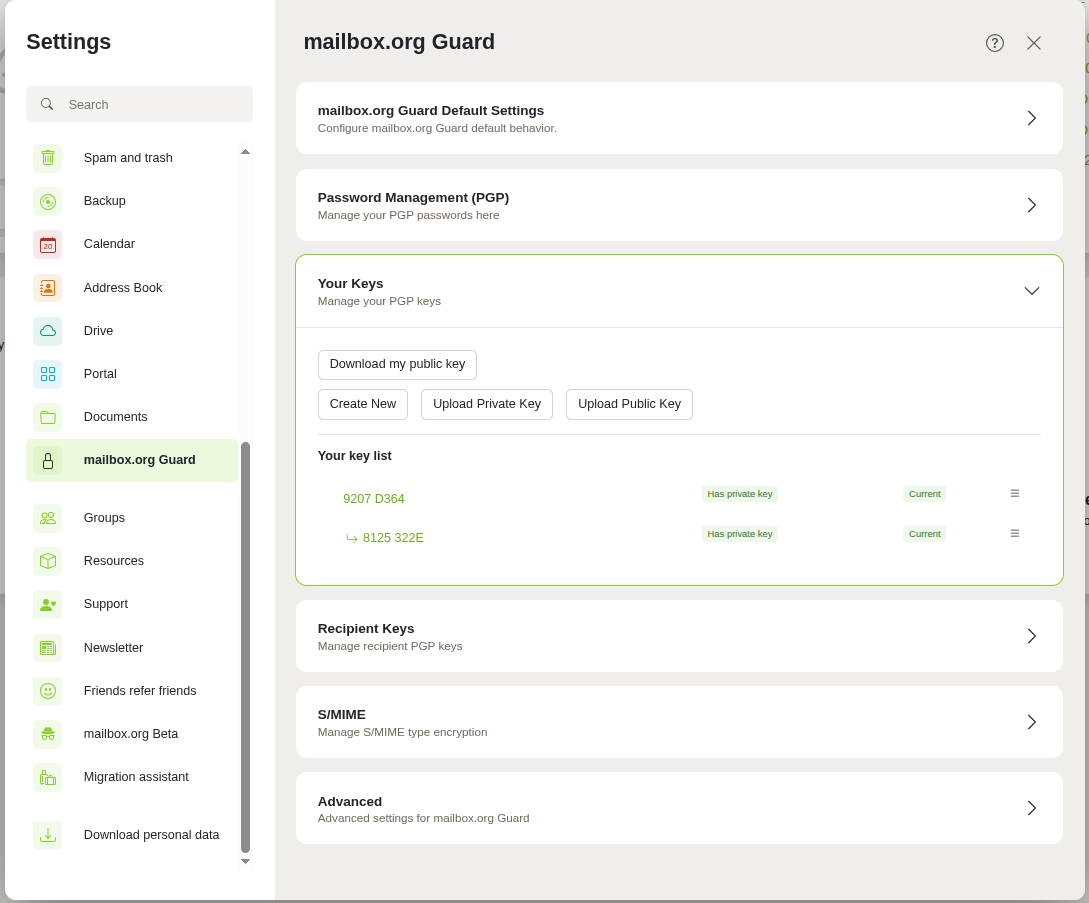Image resolution: width=1089 pixels, height=903 pixels.
Task: Open the help question mark icon
Action: [x=995, y=43]
